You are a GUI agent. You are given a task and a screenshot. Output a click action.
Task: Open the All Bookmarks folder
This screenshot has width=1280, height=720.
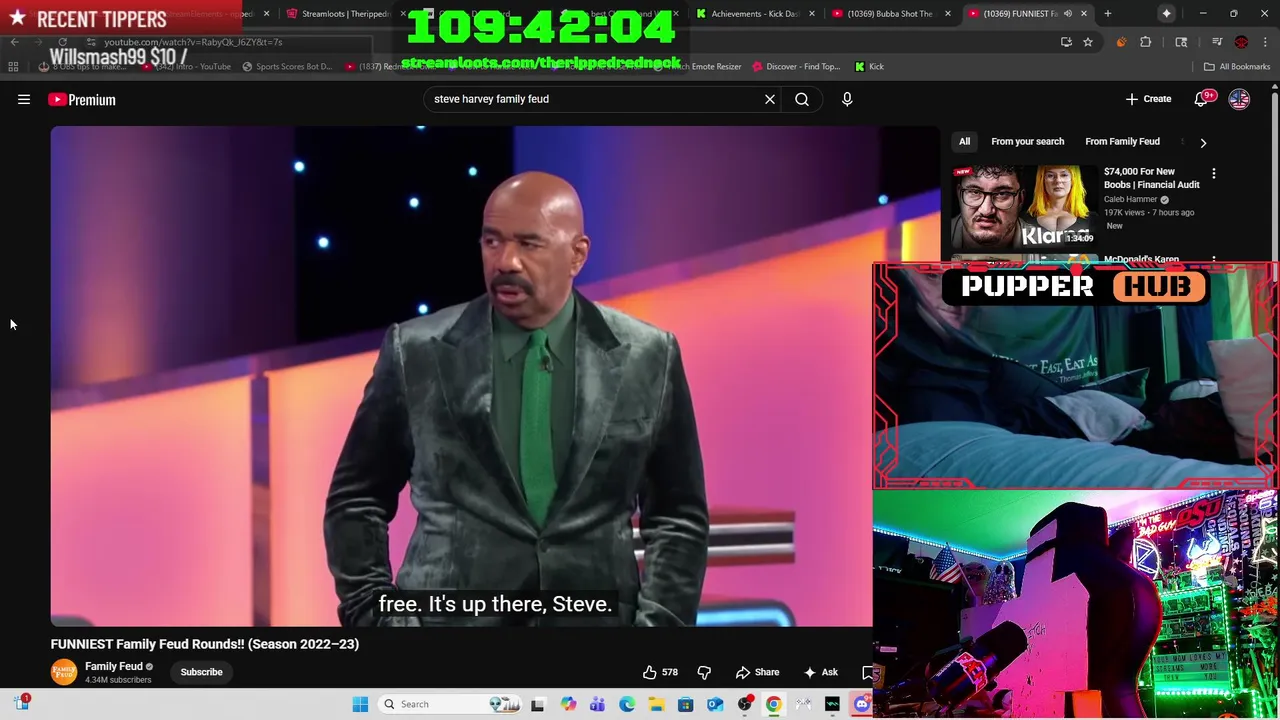pyautogui.click(x=1237, y=66)
